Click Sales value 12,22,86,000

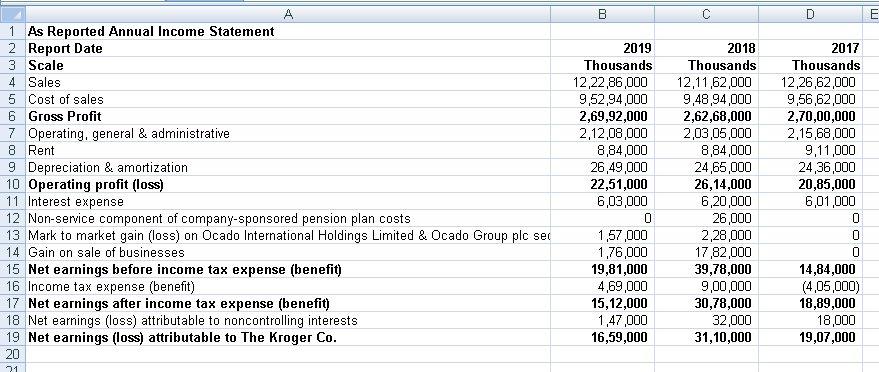[603, 82]
